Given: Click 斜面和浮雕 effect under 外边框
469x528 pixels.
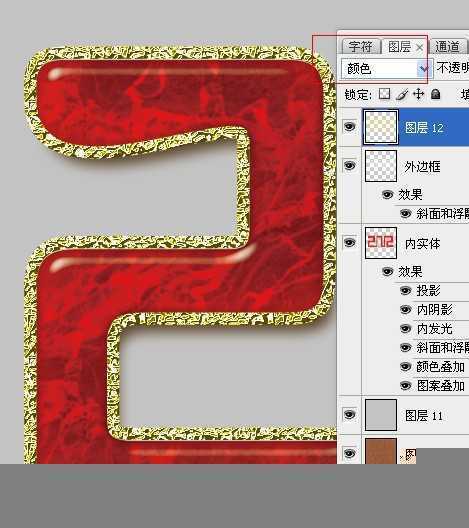Looking at the screenshot, I should tap(442, 213).
